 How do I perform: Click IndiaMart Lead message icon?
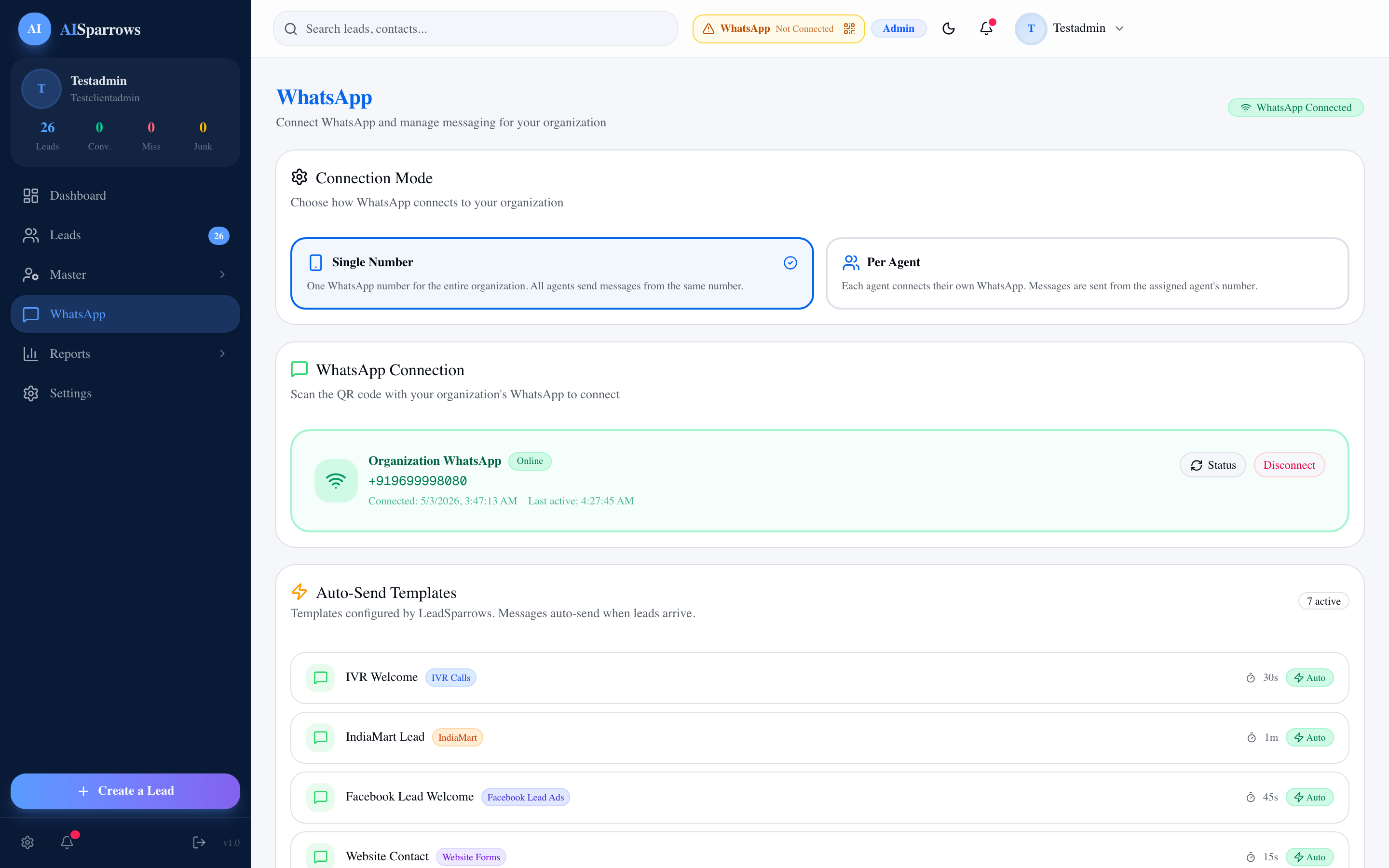[320, 738]
